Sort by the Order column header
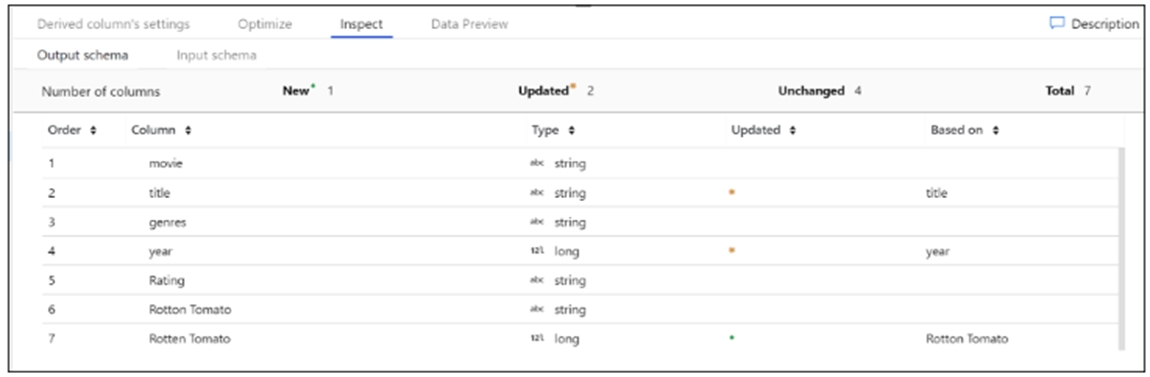This screenshot has width=1150, height=377. (72, 130)
